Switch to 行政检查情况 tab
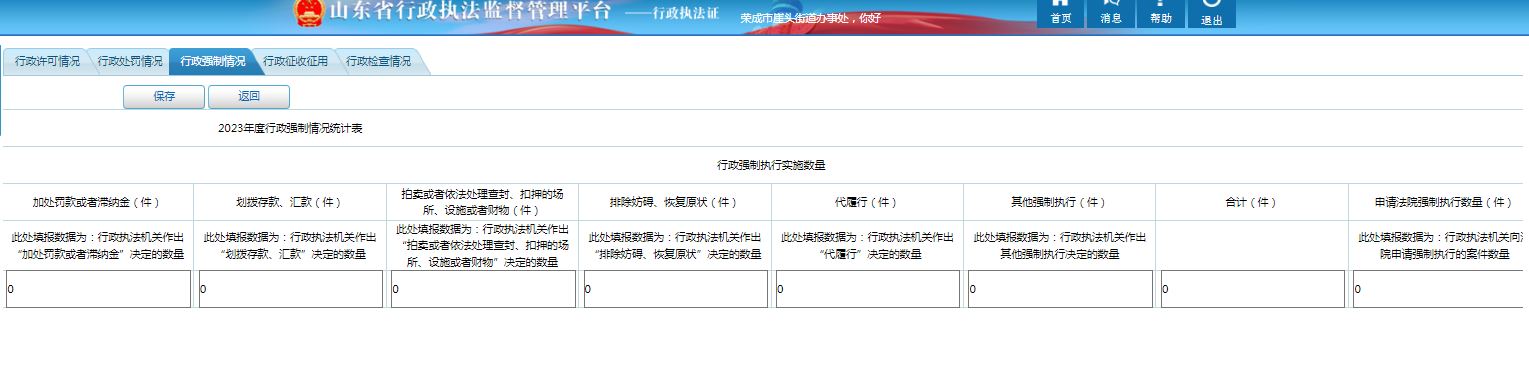 point(378,61)
